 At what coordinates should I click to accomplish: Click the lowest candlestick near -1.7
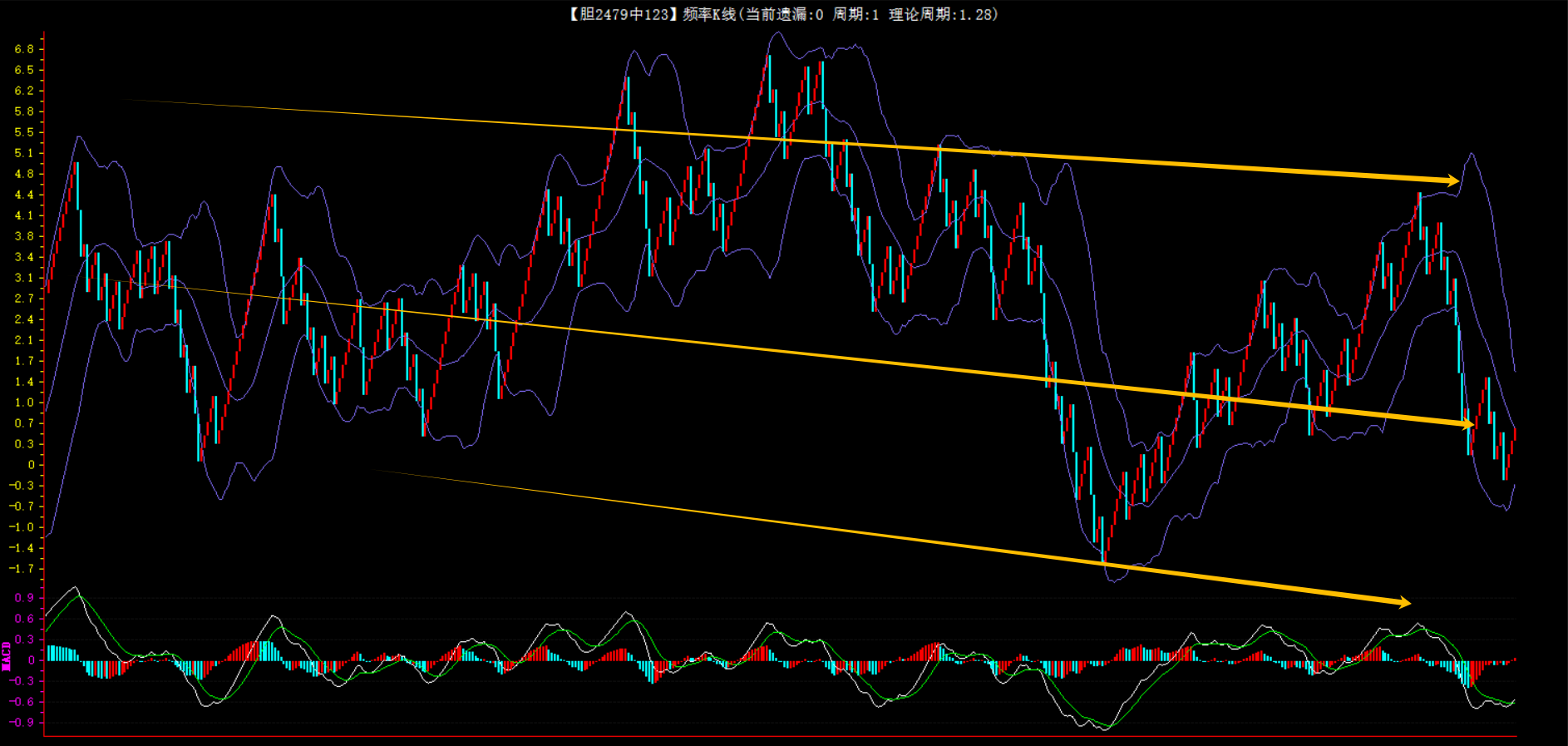pyautogui.click(x=1103, y=541)
